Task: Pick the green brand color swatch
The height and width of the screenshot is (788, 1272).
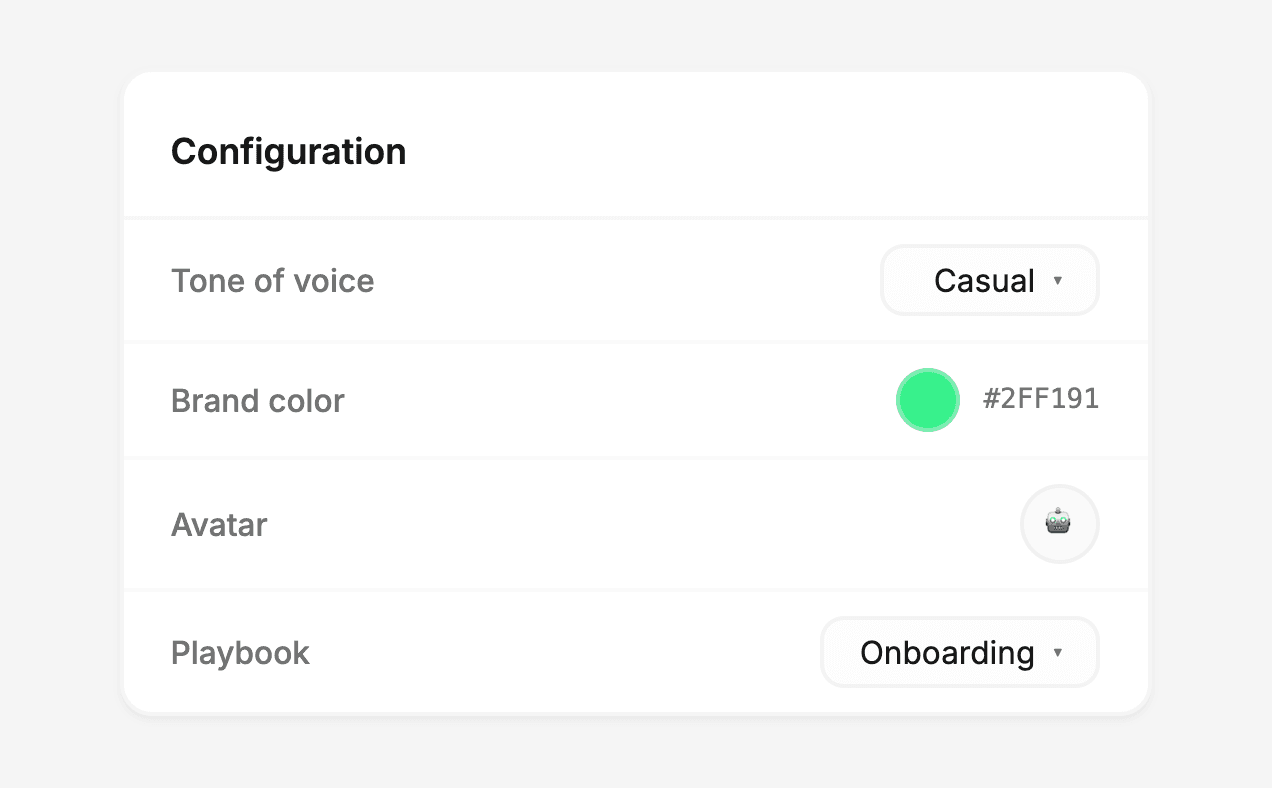Action: pos(928,400)
